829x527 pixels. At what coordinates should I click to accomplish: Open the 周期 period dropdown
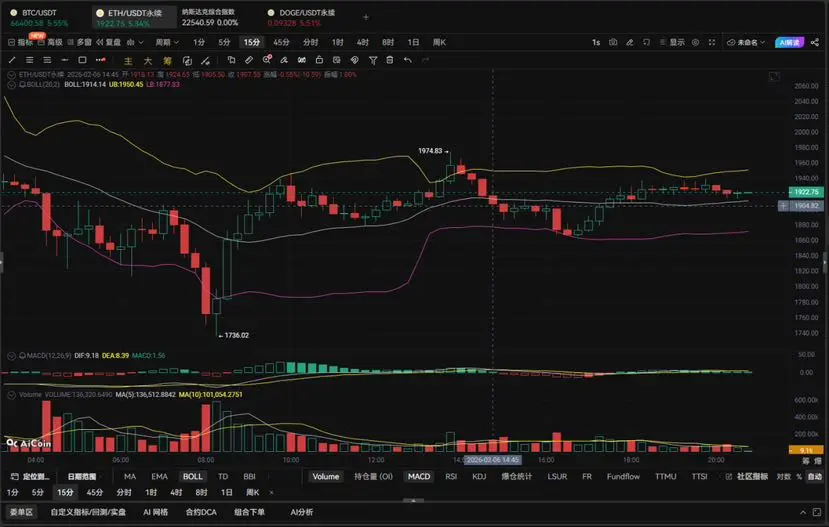tap(167, 42)
